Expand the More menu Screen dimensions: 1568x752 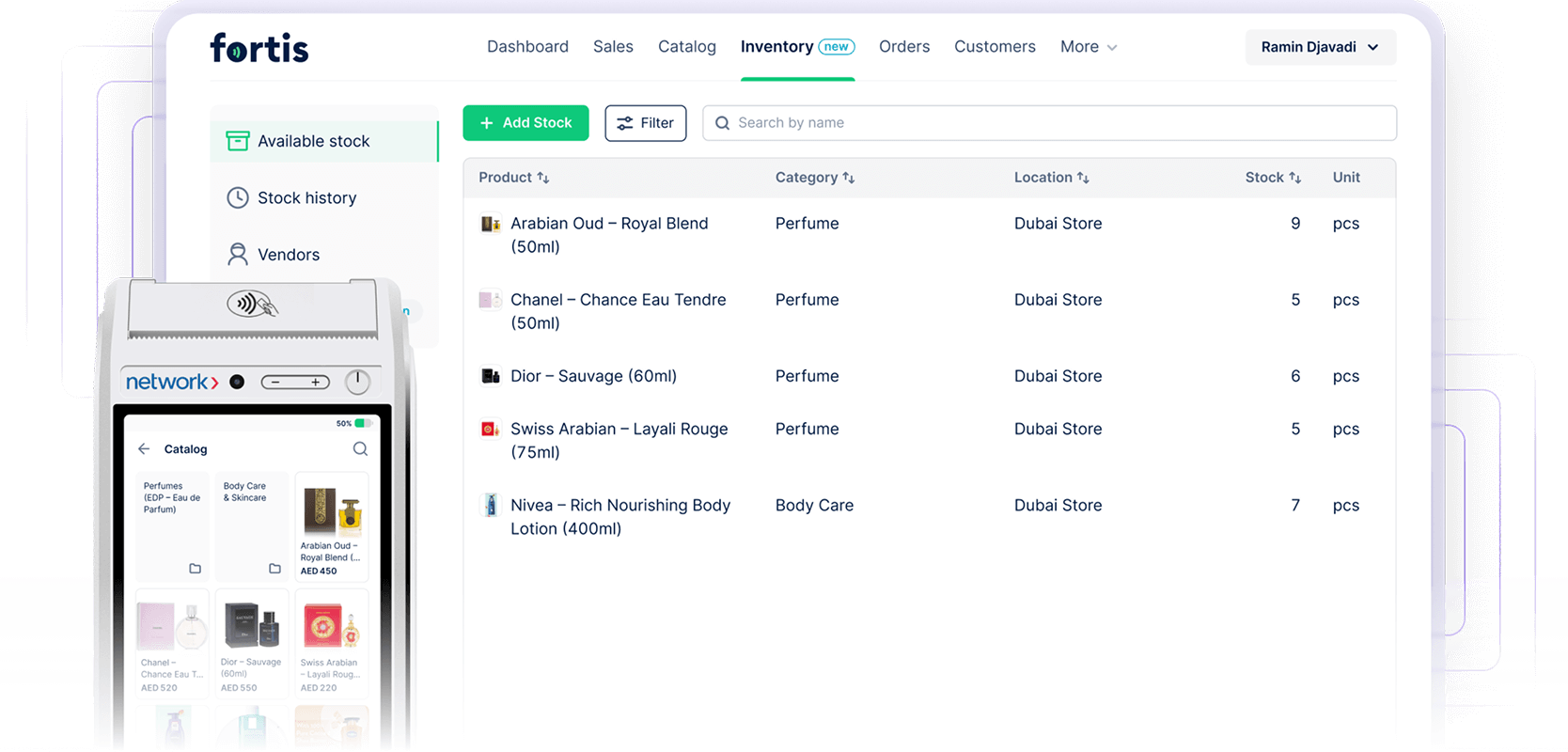pos(1089,47)
